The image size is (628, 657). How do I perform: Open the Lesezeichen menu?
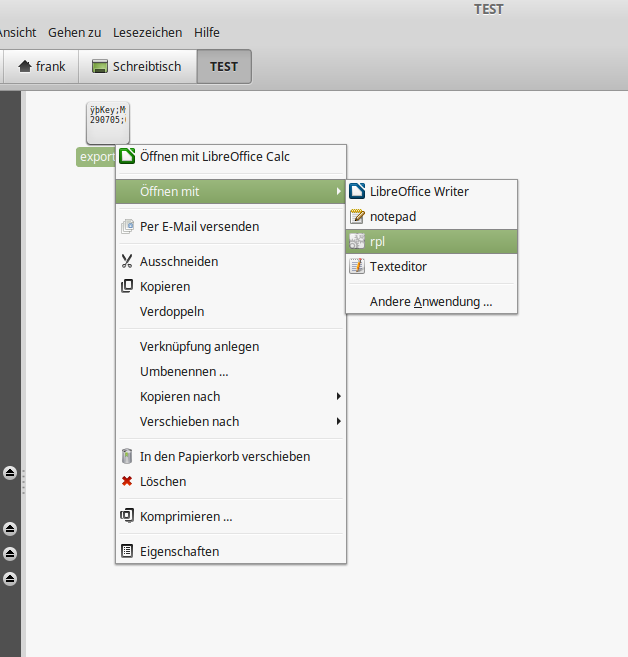tap(147, 33)
